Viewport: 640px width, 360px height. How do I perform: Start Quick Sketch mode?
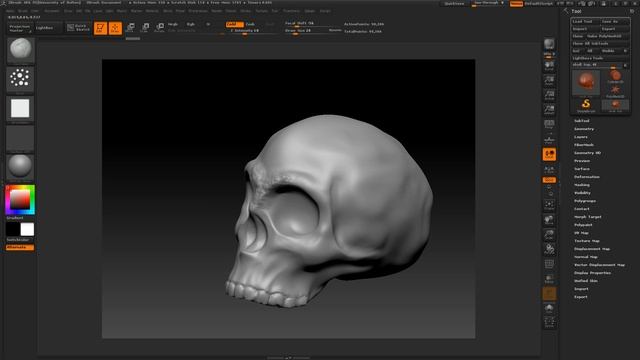click(78, 28)
